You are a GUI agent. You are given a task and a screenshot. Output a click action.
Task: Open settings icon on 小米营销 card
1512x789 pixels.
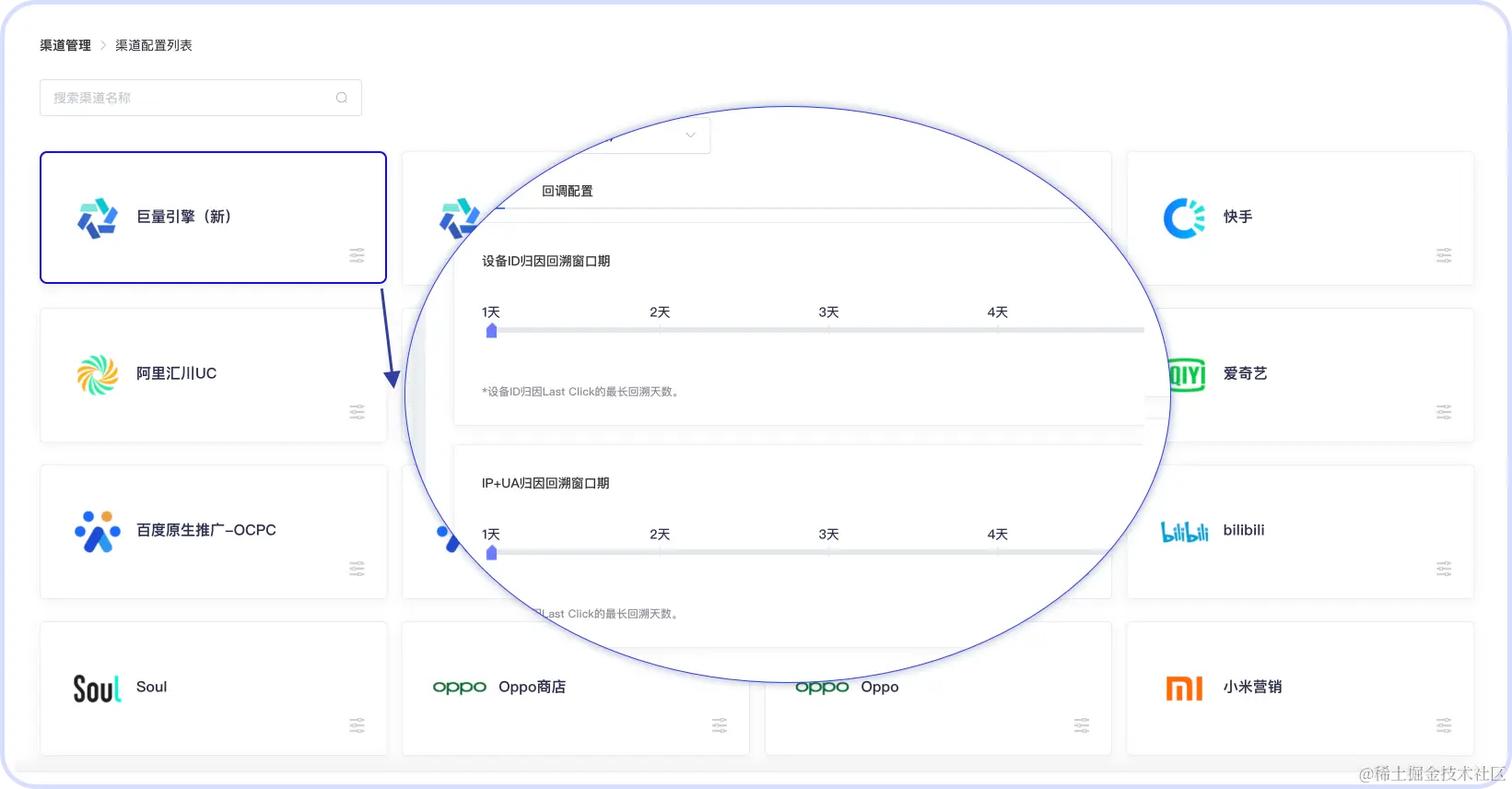point(1444,725)
